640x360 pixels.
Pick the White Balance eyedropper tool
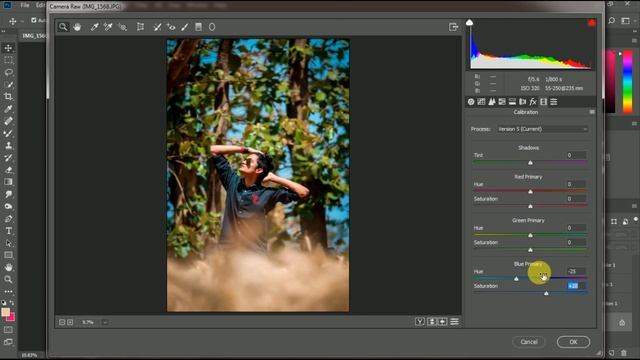click(x=94, y=27)
